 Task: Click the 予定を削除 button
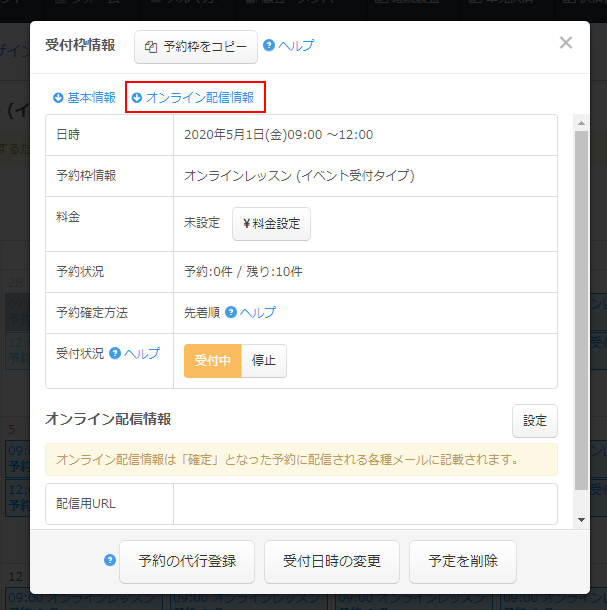[x=462, y=561]
